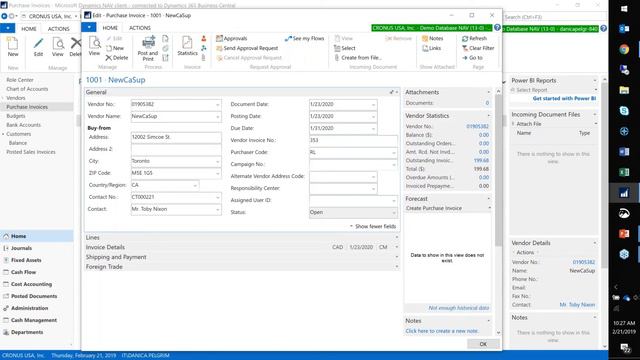
Task: Click Go to in Page group
Action: [x=472, y=58]
